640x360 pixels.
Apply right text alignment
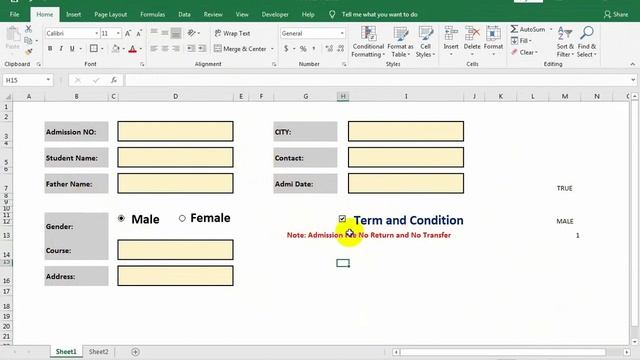[x=176, y=49]
